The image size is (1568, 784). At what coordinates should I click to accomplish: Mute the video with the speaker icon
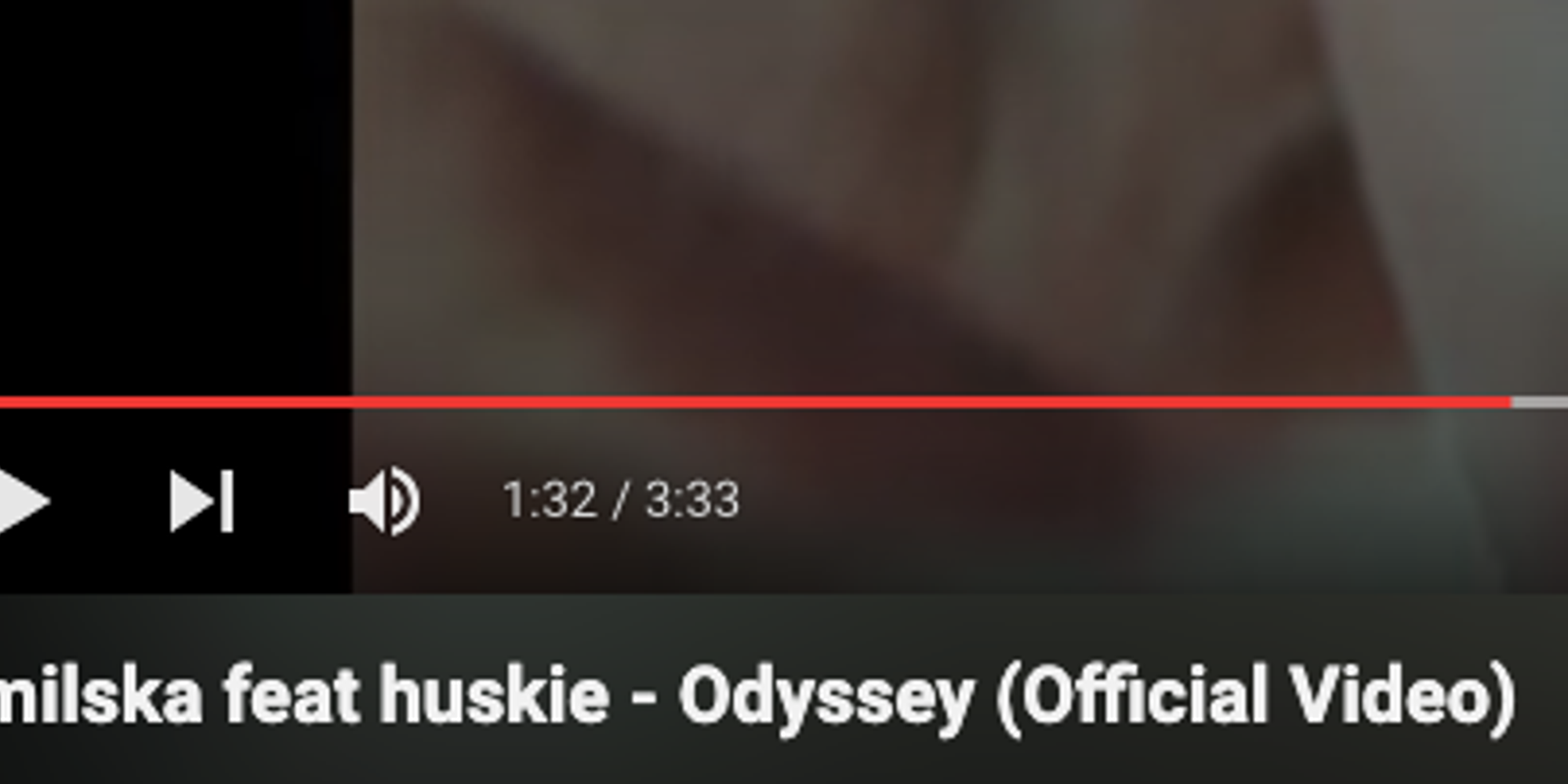pos(385,501)
